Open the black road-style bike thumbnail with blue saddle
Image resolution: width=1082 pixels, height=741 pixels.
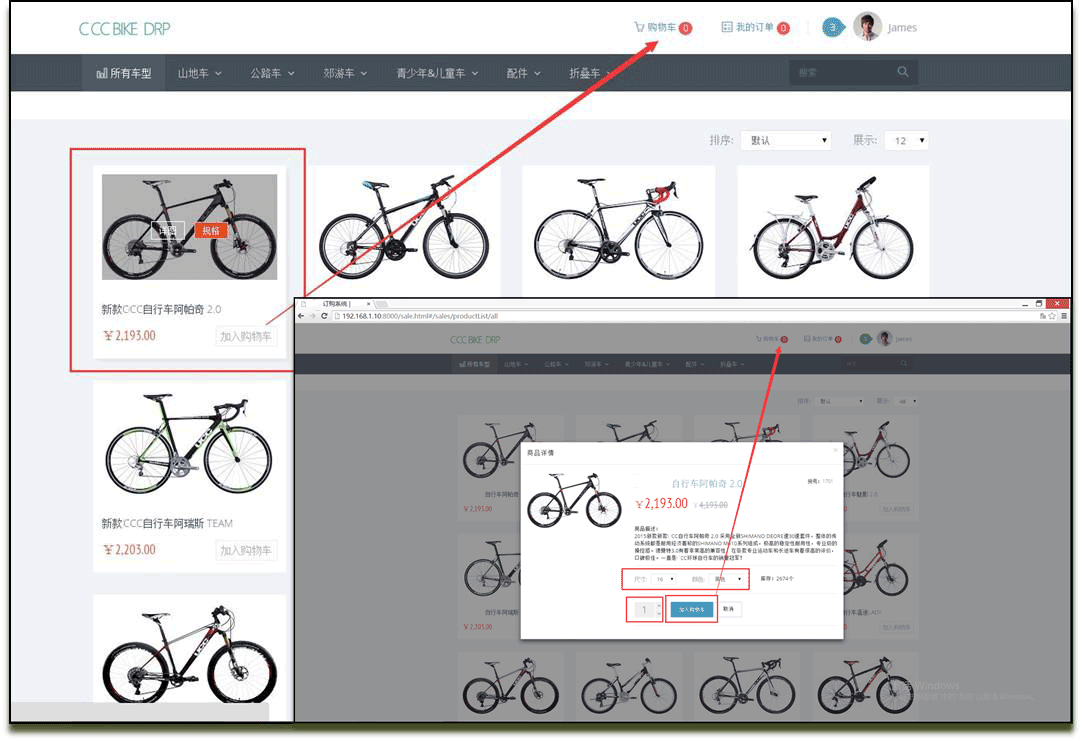pos(404,226)
